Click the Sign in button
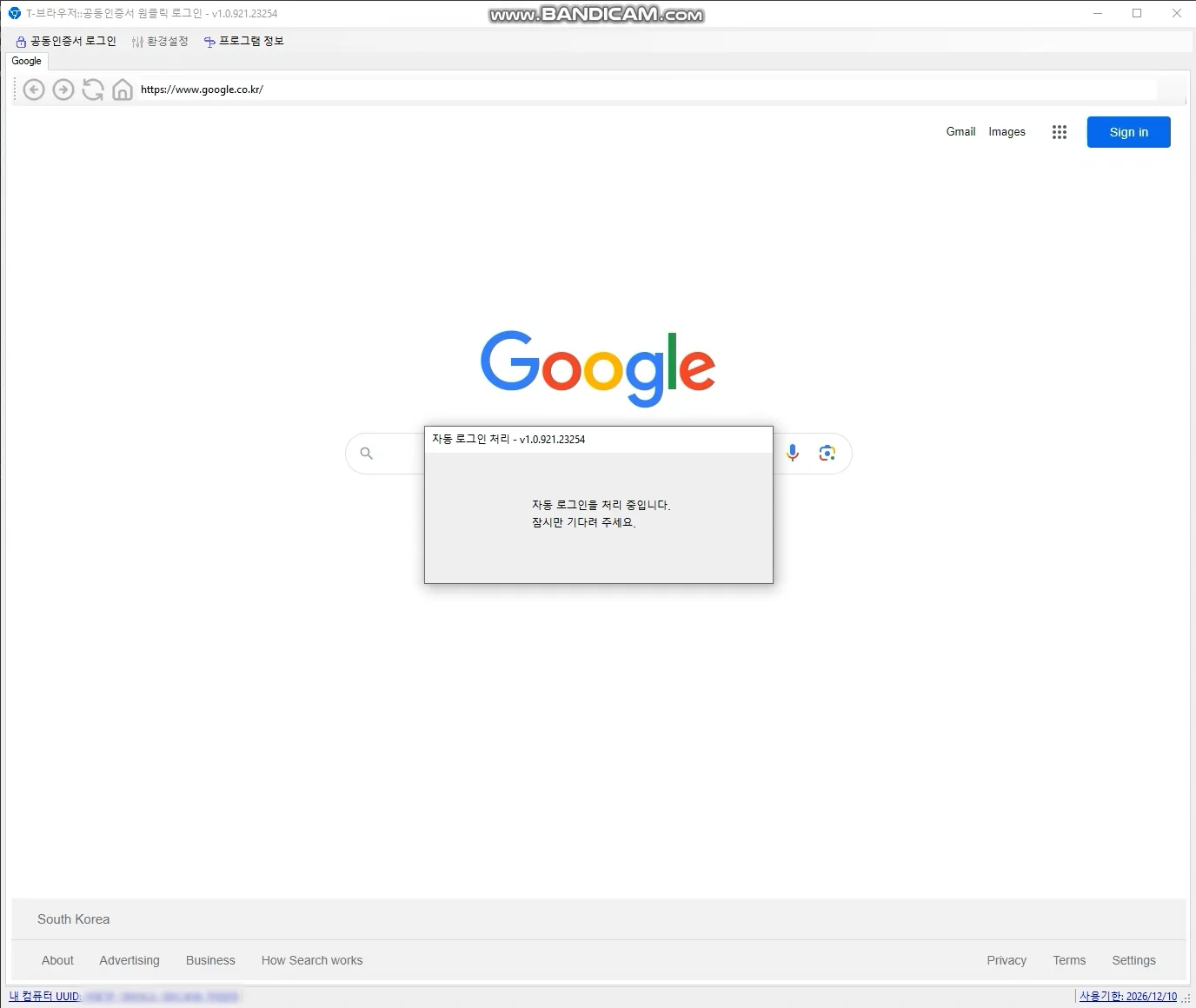 pos(1128,132)
